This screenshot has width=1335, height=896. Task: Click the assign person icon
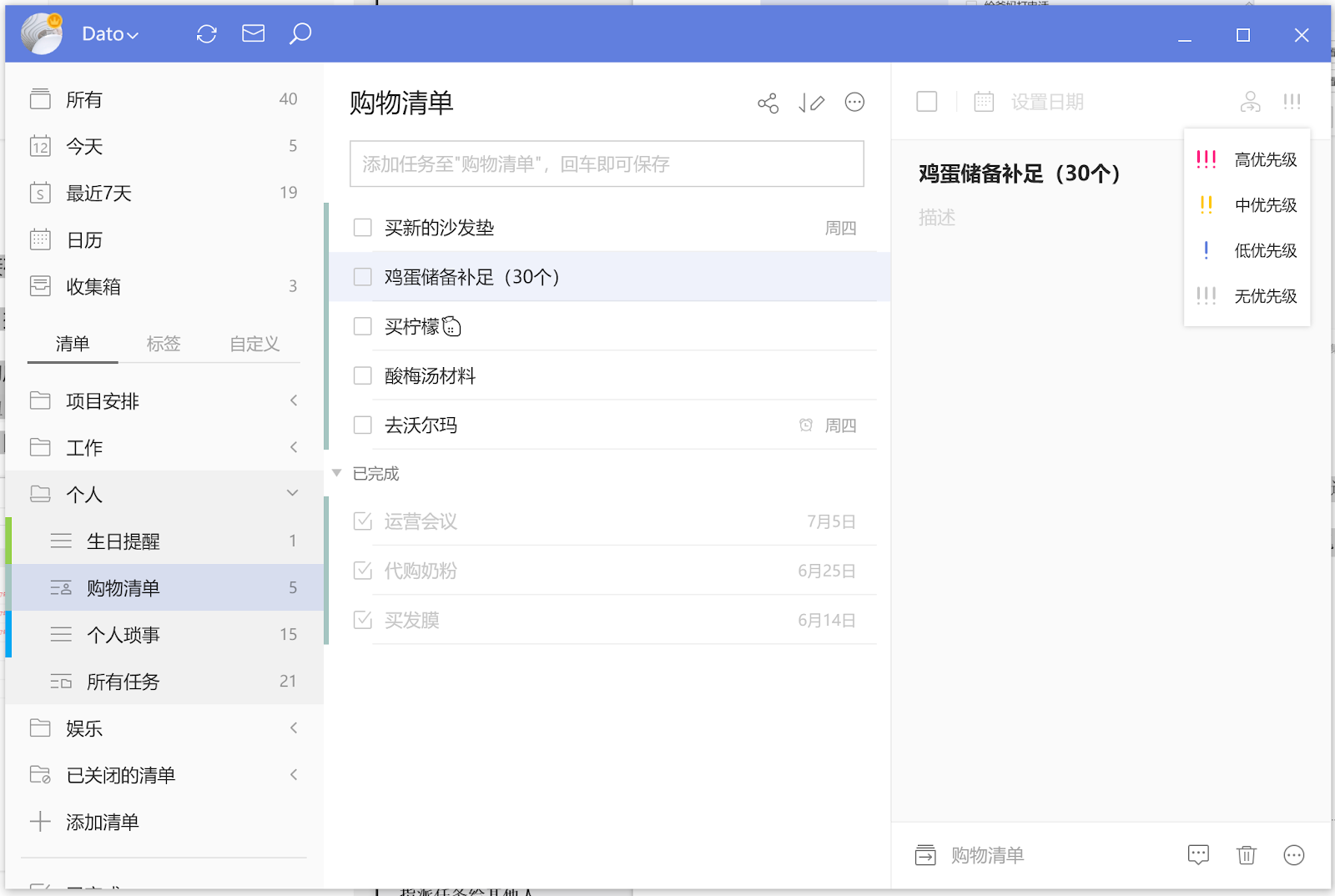(x=1250, y=102)
